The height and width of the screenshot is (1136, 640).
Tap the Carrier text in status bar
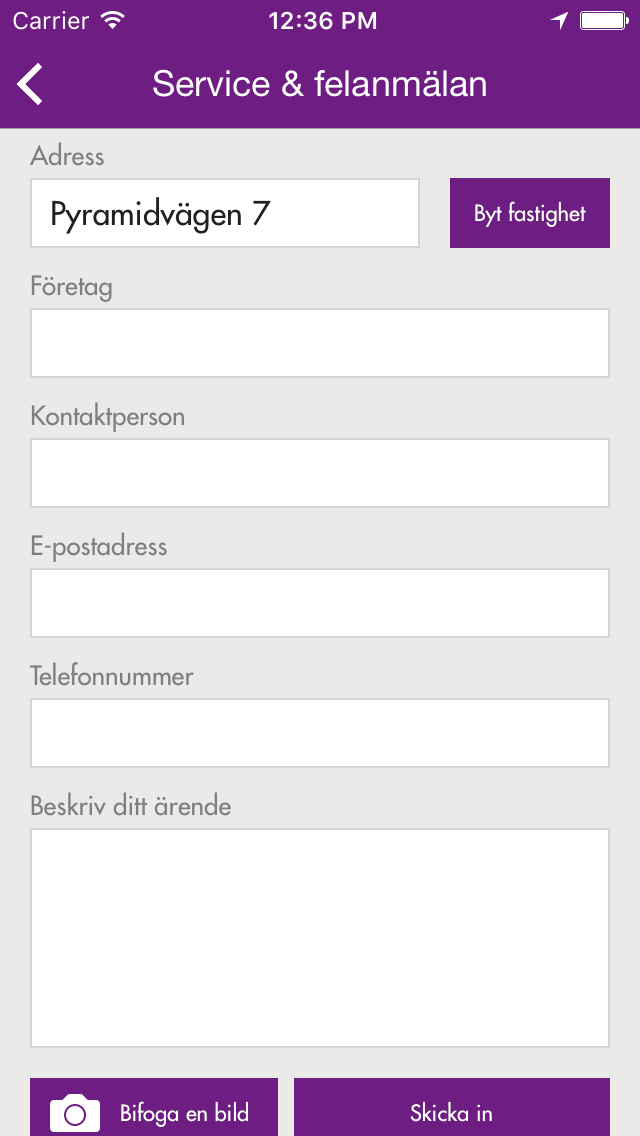coord(50,20)
